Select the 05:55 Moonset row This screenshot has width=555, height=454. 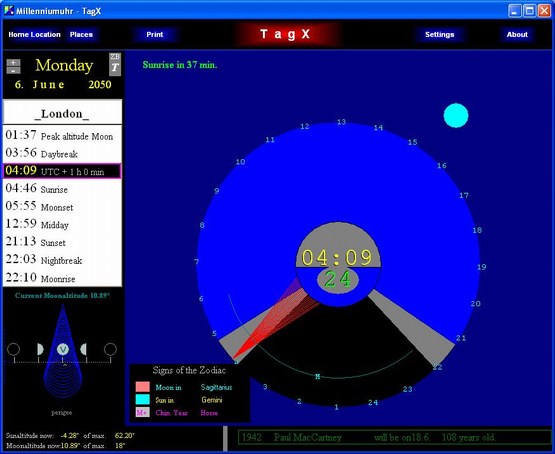pyautogui.click(x=62, y=206)
